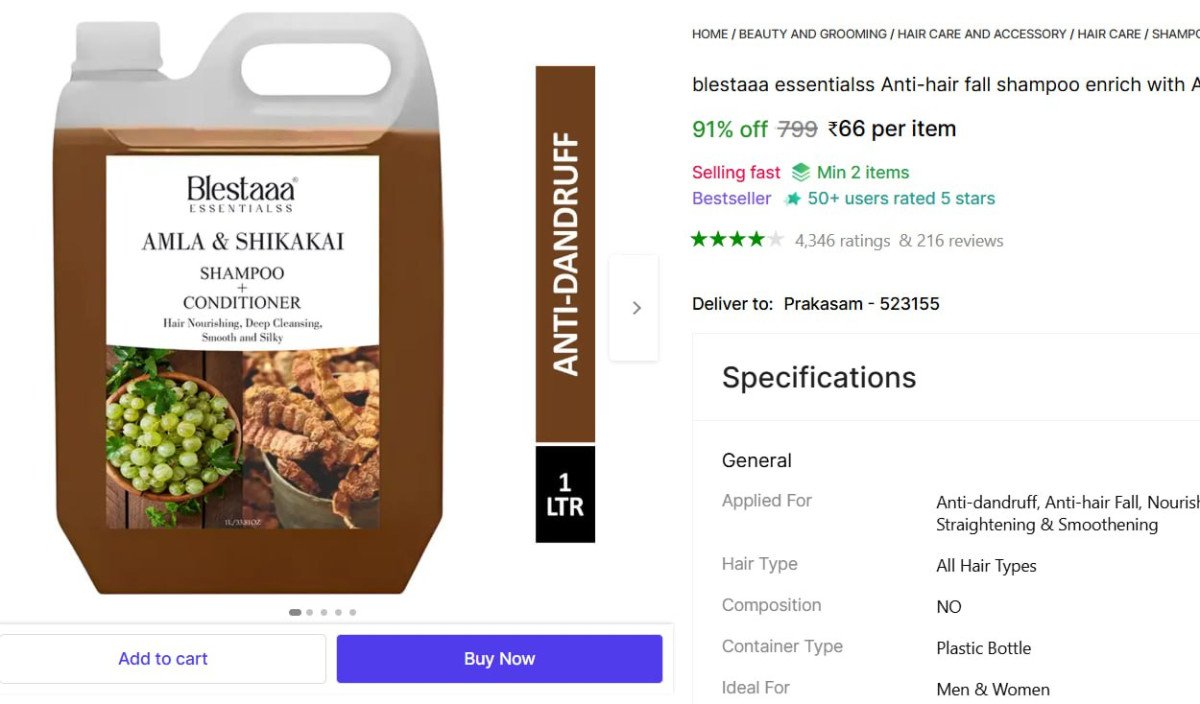Open BEAUTY AND GROOMING breadcrumb
The width and height of the screenshot is (1200, 704).
click(812, 34)
